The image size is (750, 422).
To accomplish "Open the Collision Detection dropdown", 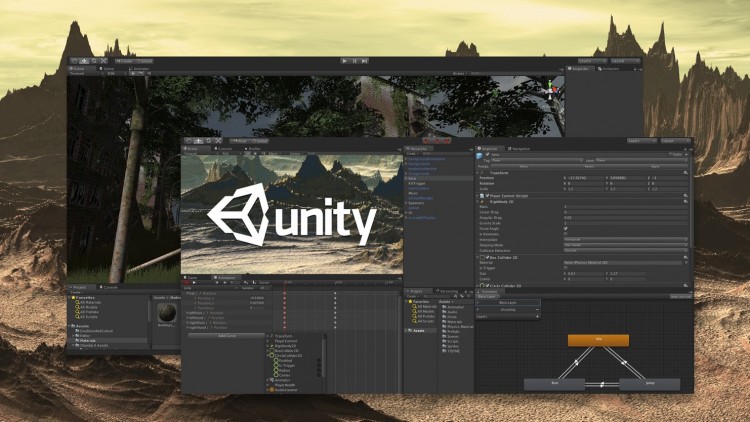I will [625, 251].
